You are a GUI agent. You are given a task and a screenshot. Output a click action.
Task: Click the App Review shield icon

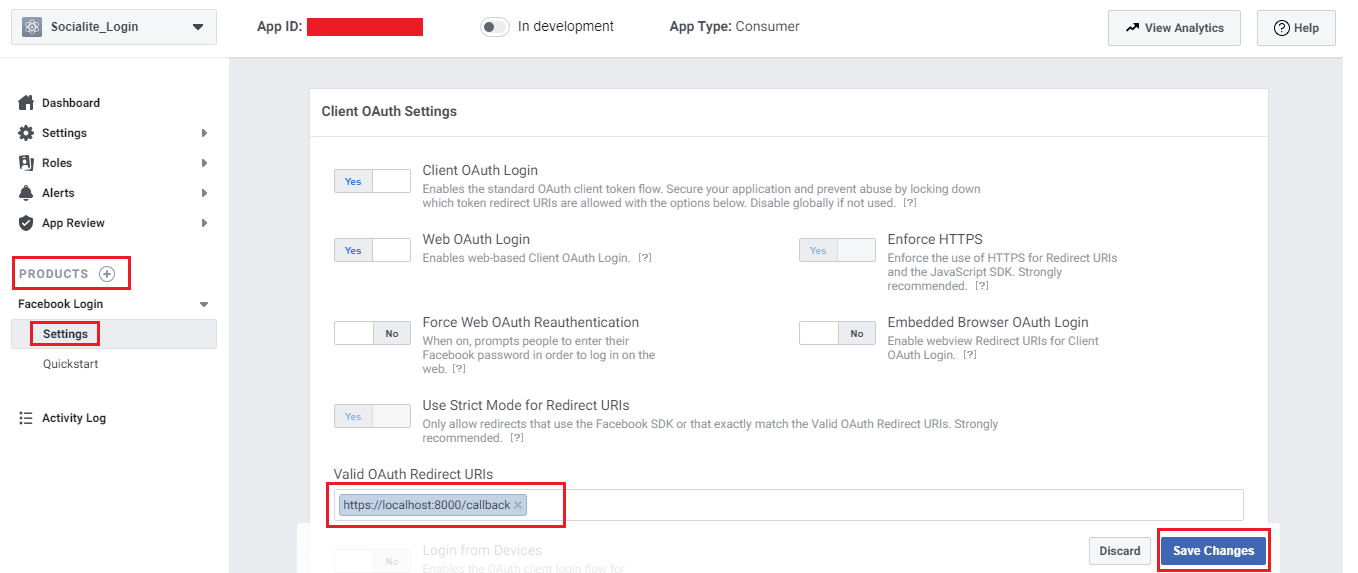27,223
